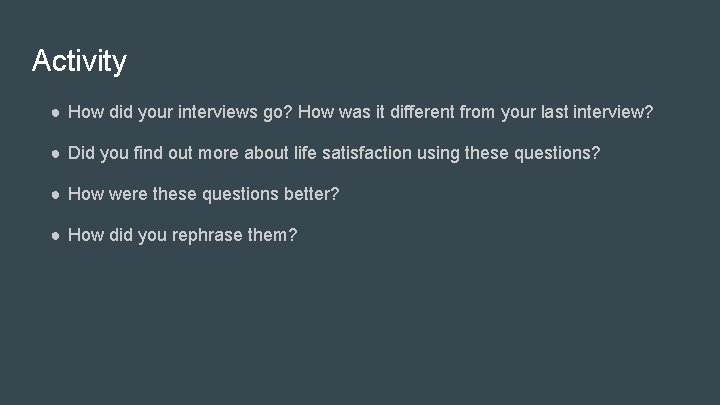The width and height of the screenshot is (720, 405).
Task: Click 'How did you rephrase them?' text
Action: pos(182,235)
